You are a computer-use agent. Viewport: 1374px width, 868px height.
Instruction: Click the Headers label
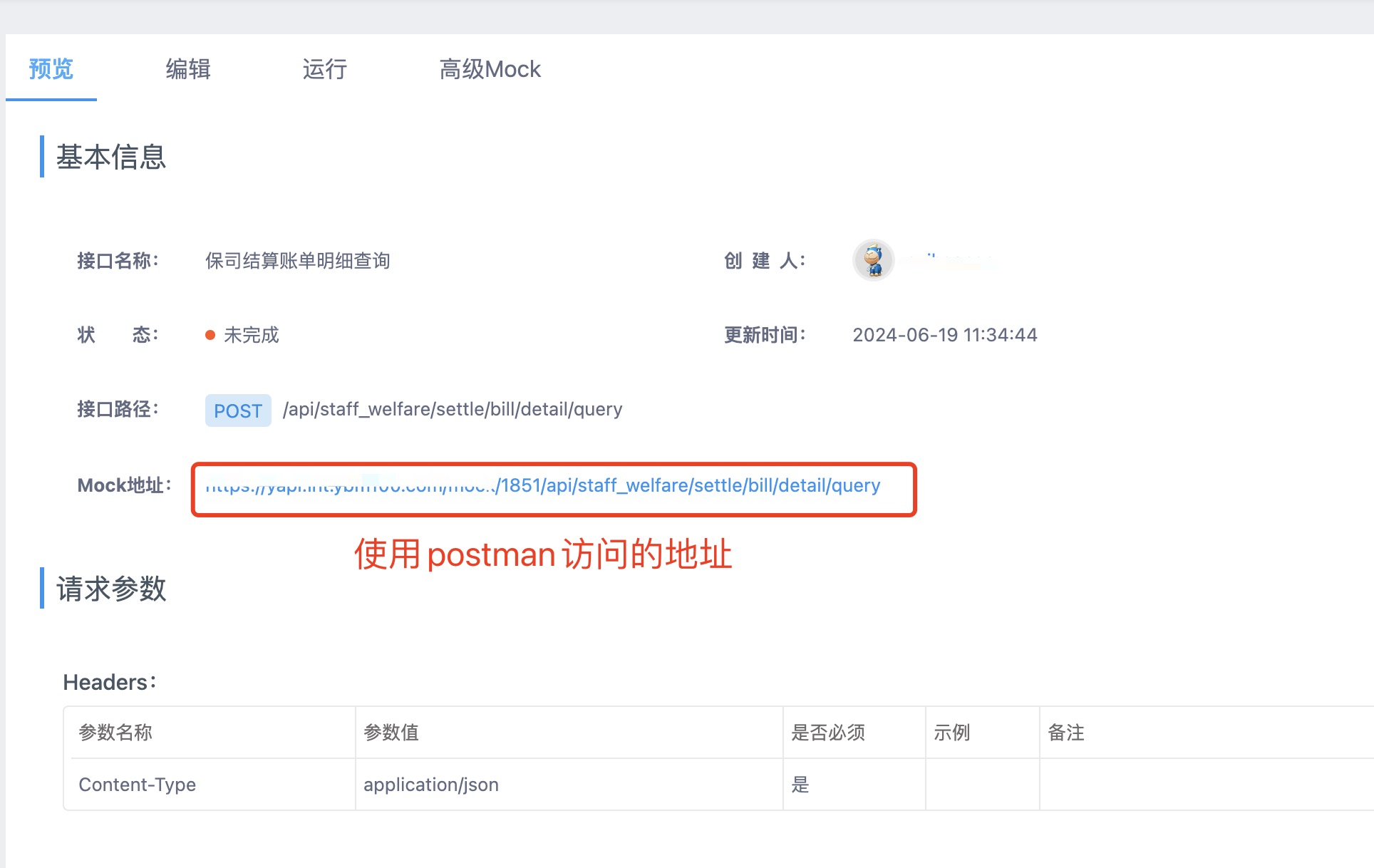click(x=110, y=682)
